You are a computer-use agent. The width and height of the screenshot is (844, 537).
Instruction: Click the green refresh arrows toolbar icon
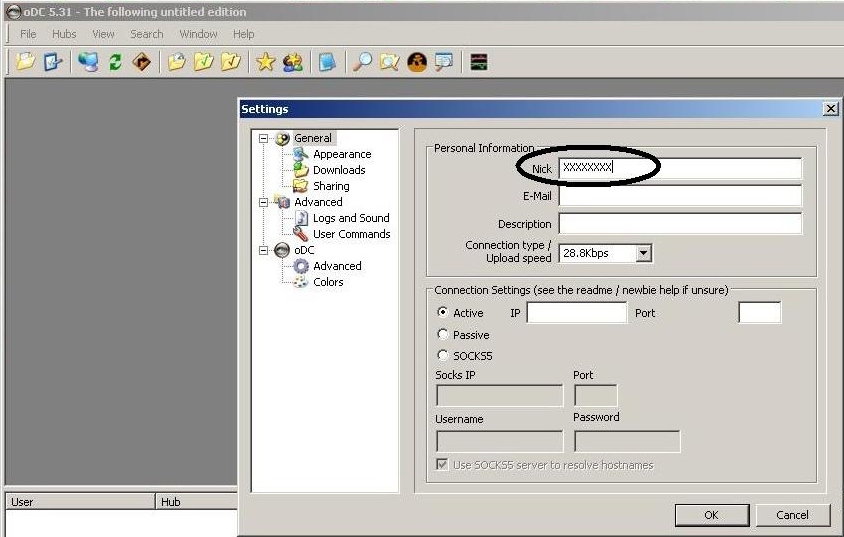tap(115, 62)
